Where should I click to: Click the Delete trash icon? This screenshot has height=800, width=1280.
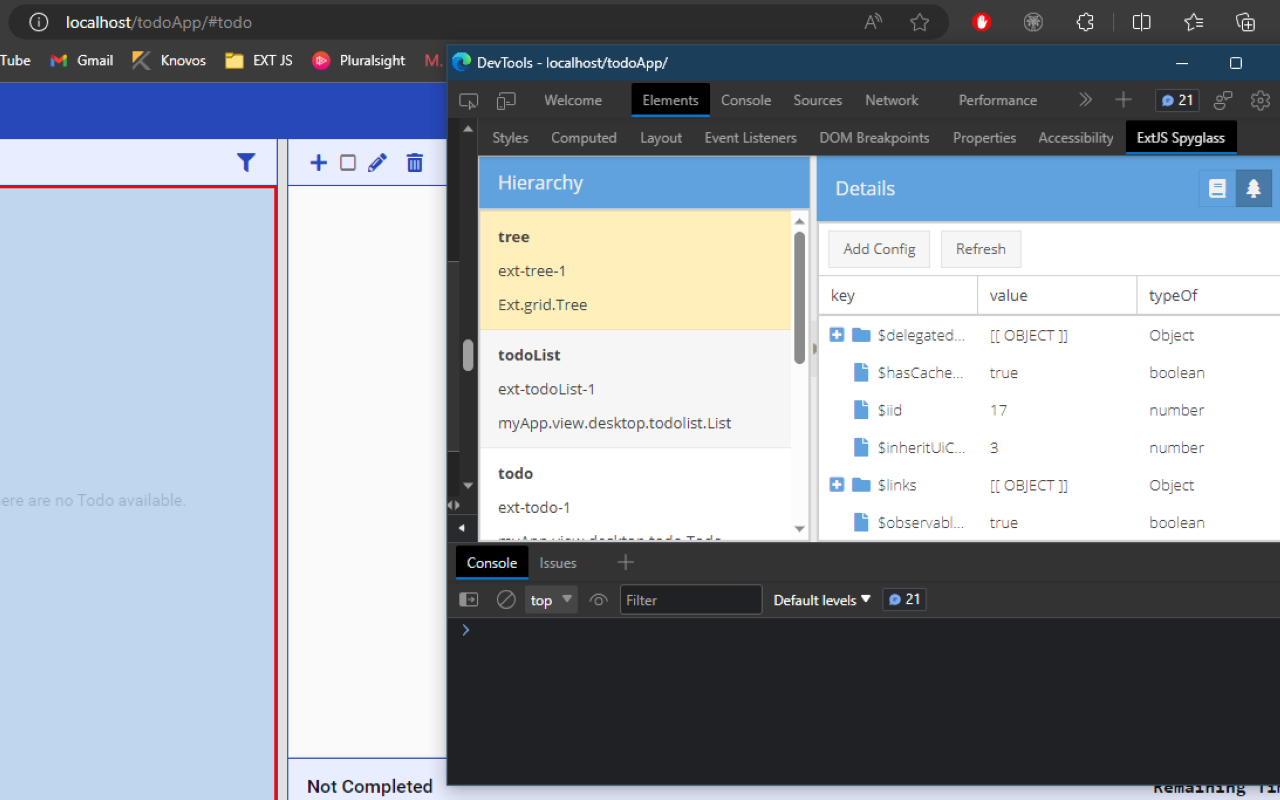pyautogui.click(x=414, y=162)
